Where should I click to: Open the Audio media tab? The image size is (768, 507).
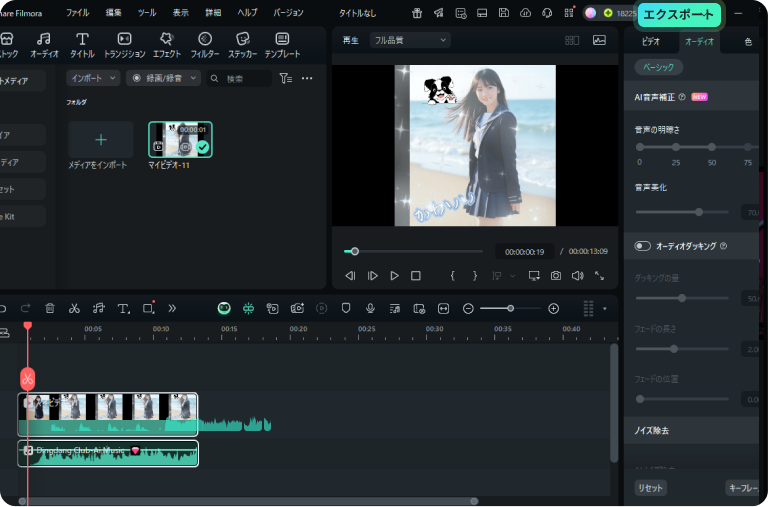(x=44, y=45)
